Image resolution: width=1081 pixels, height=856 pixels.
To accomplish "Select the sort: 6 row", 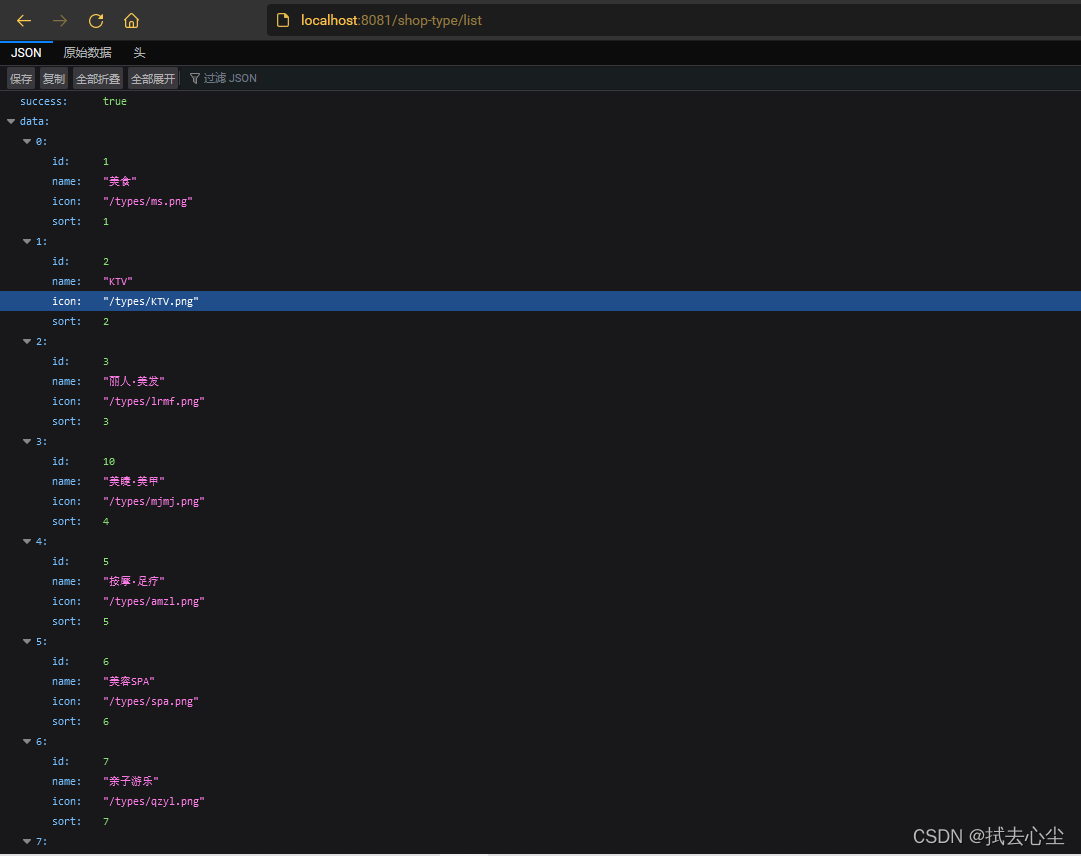I will click(540, 721).
